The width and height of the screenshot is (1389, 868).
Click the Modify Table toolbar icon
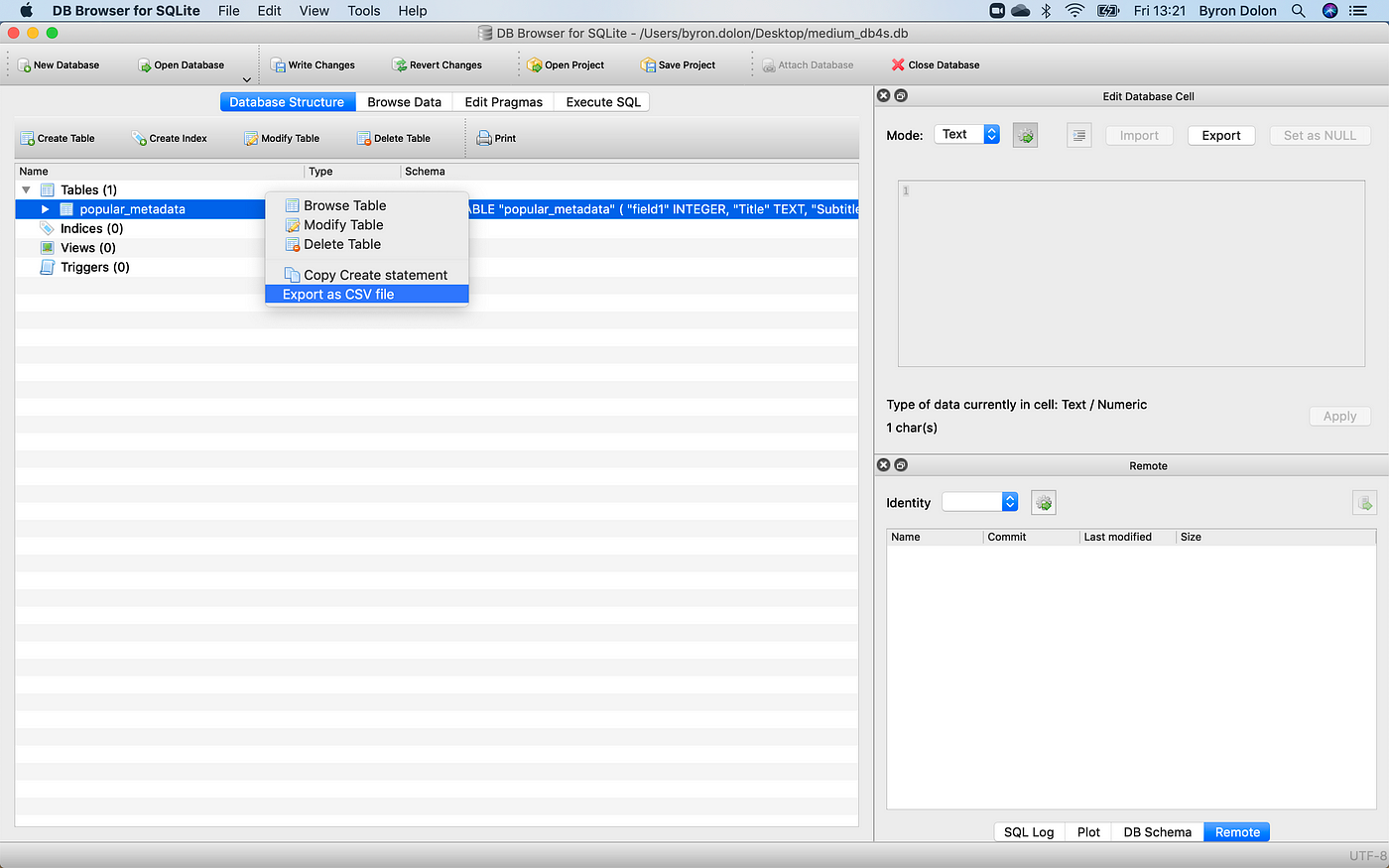pyautogui.click(x=251, y=139)
